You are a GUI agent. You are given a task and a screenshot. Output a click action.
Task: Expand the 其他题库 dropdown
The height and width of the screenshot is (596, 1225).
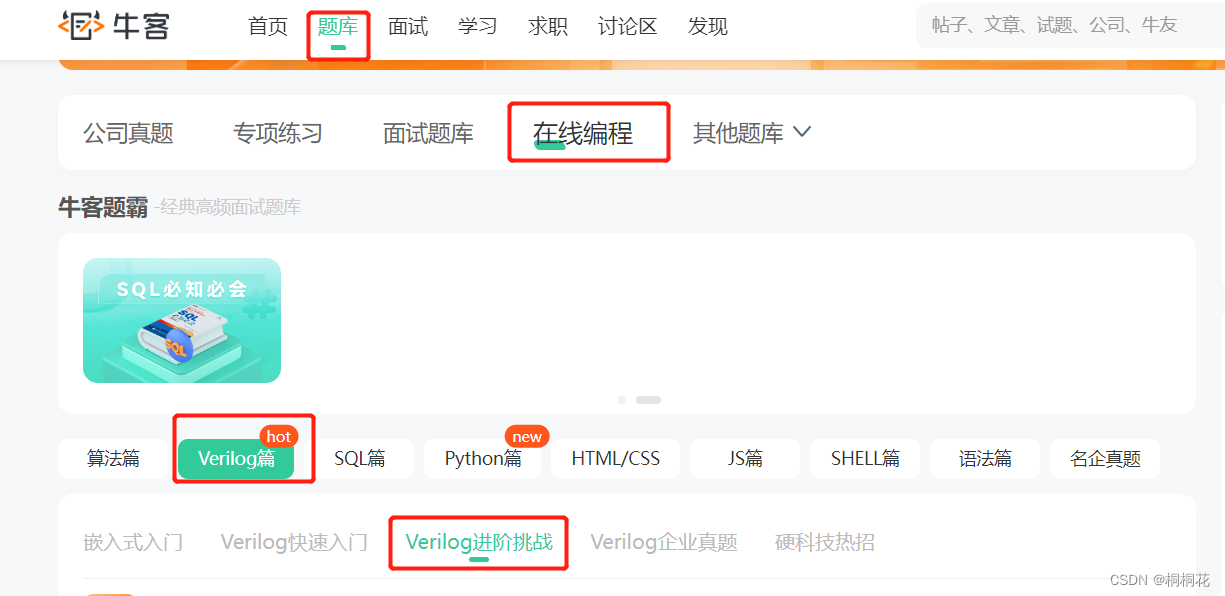pyautogui.click(x=752, y=133)
